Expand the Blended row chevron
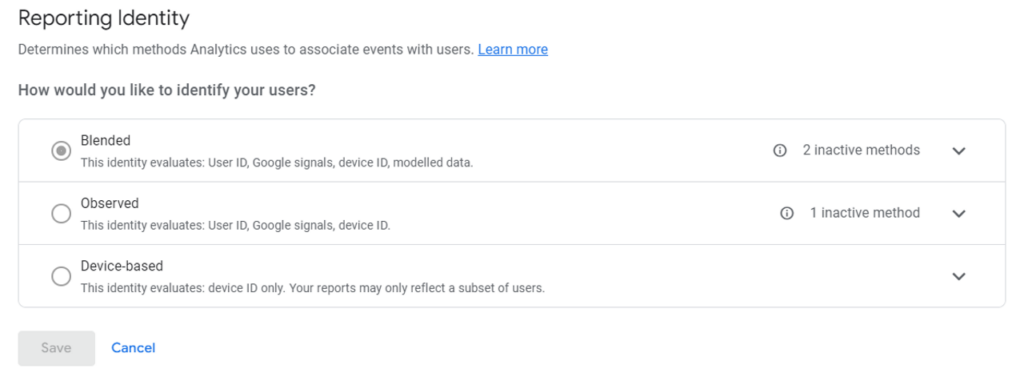Viewport: 1024px width, 373px height. 959,151
